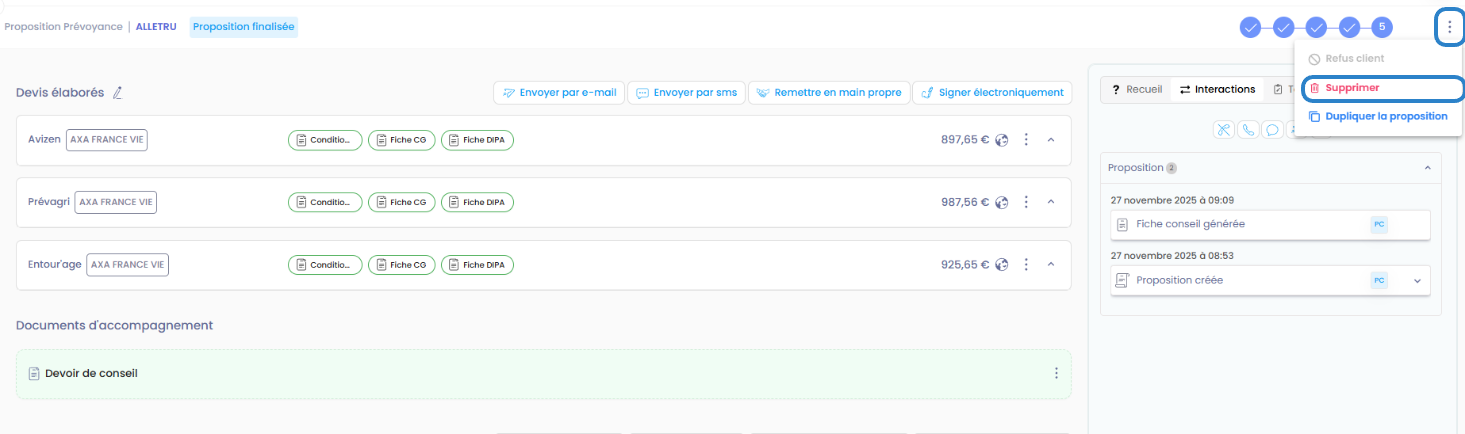The image size is (1465, 434).
Task: Go to the first completed step in stepper
Action: [x=1250, y=27]
